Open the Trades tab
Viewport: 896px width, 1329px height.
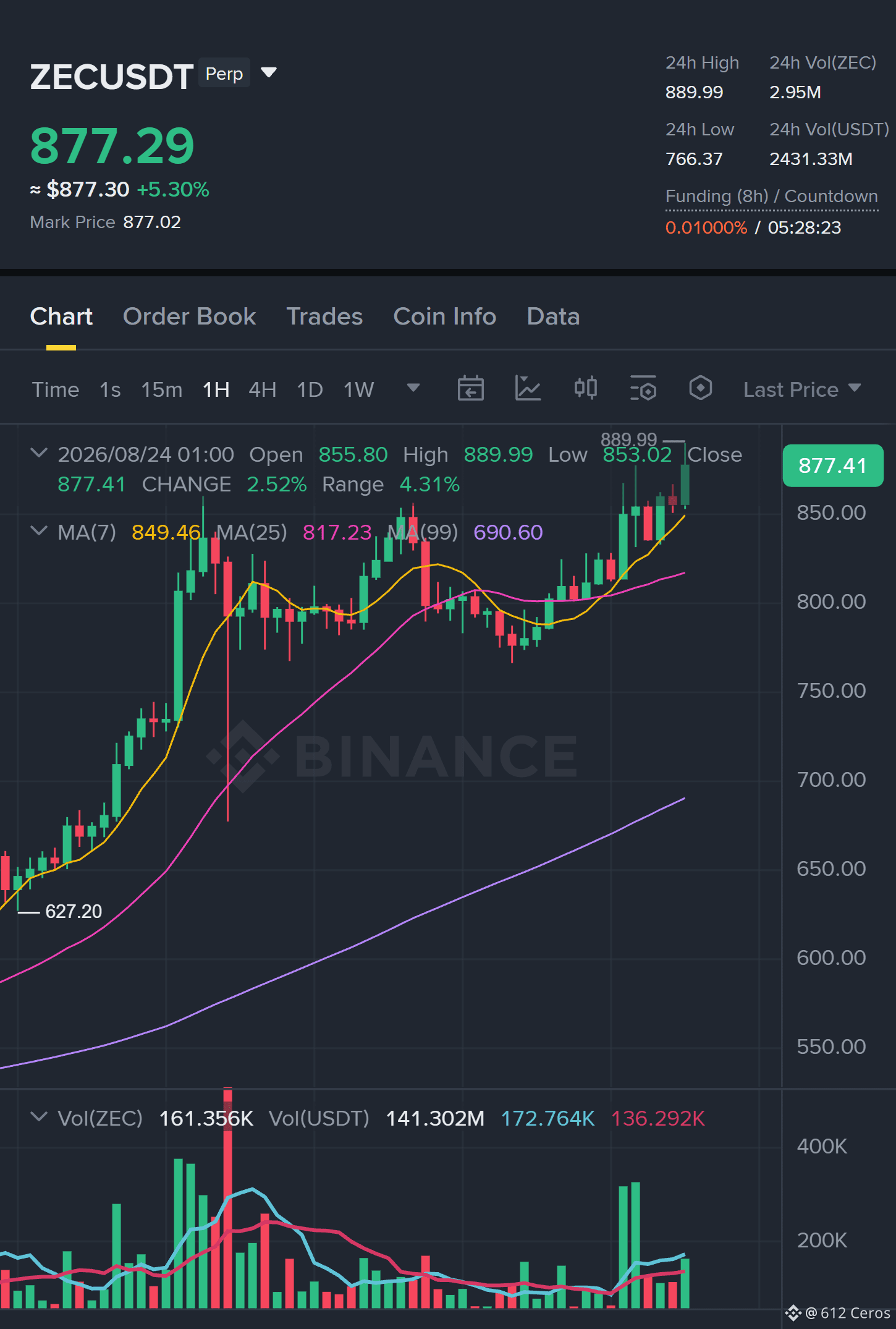[324, 316]
